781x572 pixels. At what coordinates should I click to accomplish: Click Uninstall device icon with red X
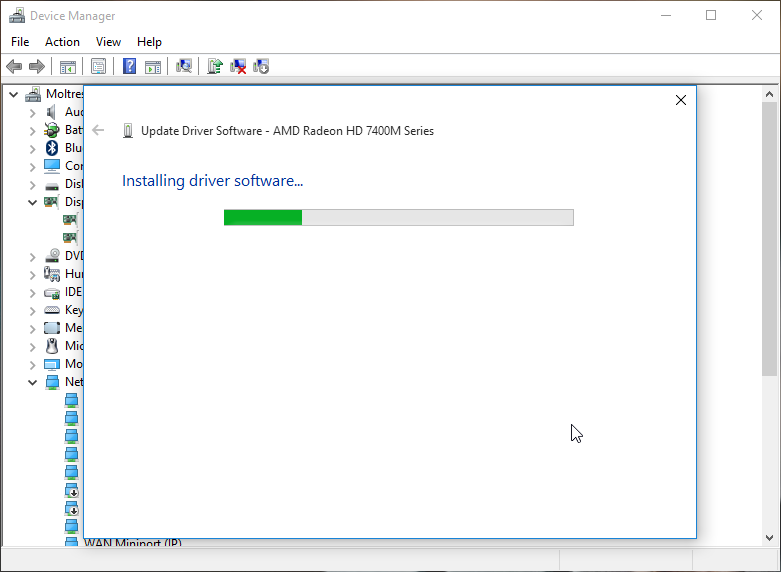pos(238,66)
